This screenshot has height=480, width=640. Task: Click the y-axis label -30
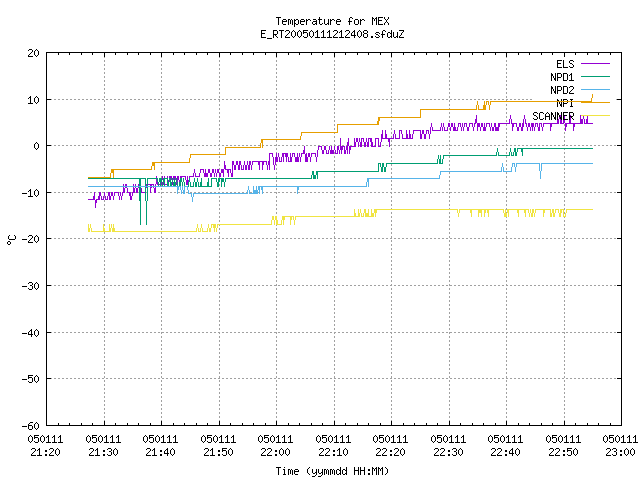31,286
